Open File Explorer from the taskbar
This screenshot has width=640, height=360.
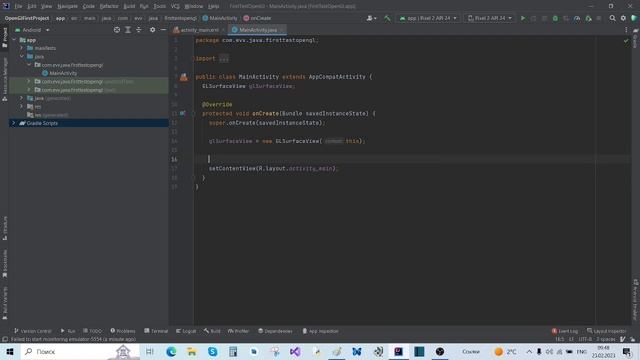click(x=191, y=351)
